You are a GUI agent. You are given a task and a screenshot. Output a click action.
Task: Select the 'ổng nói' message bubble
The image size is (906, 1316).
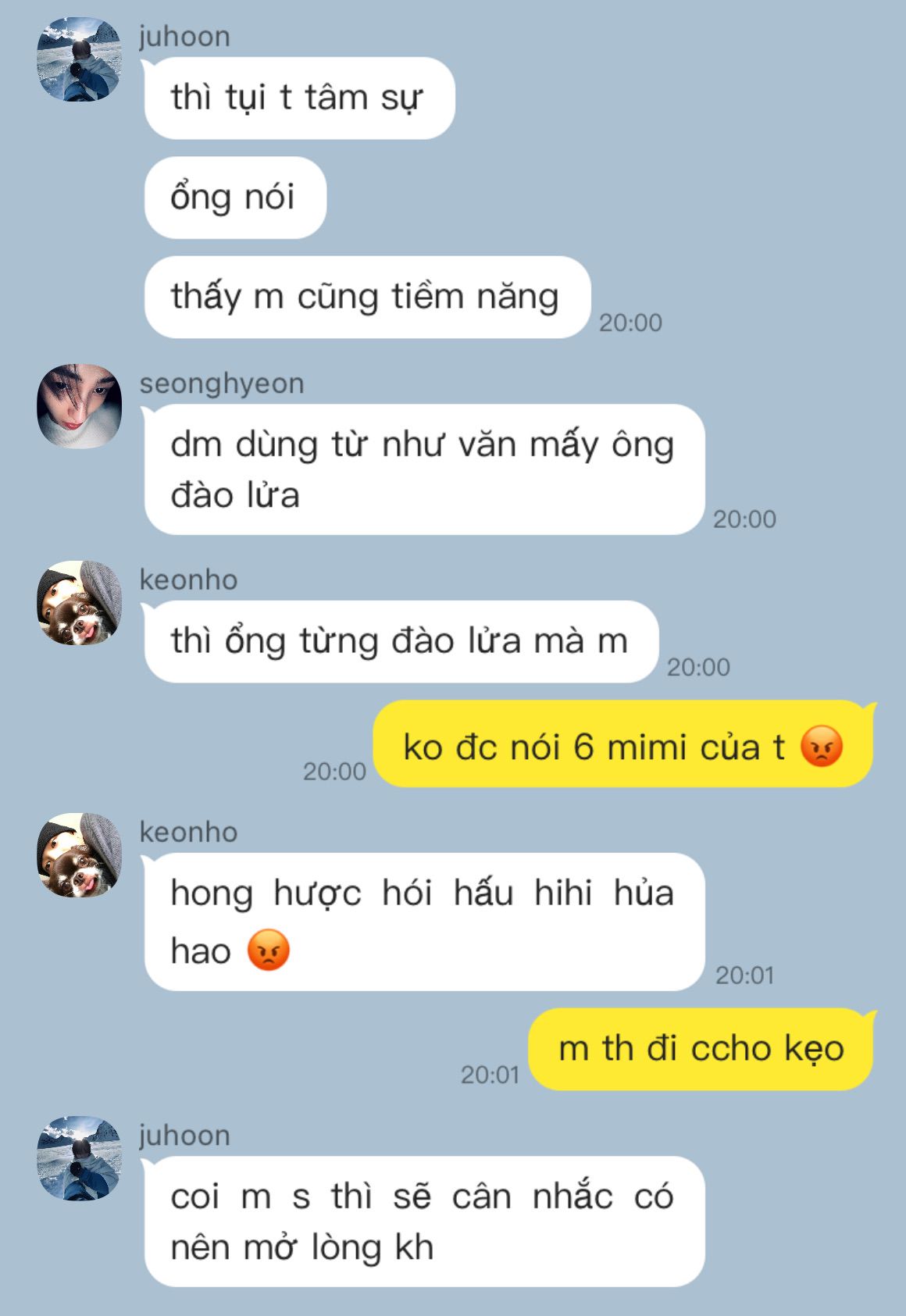pyautogui.click(x=235, y=198)
